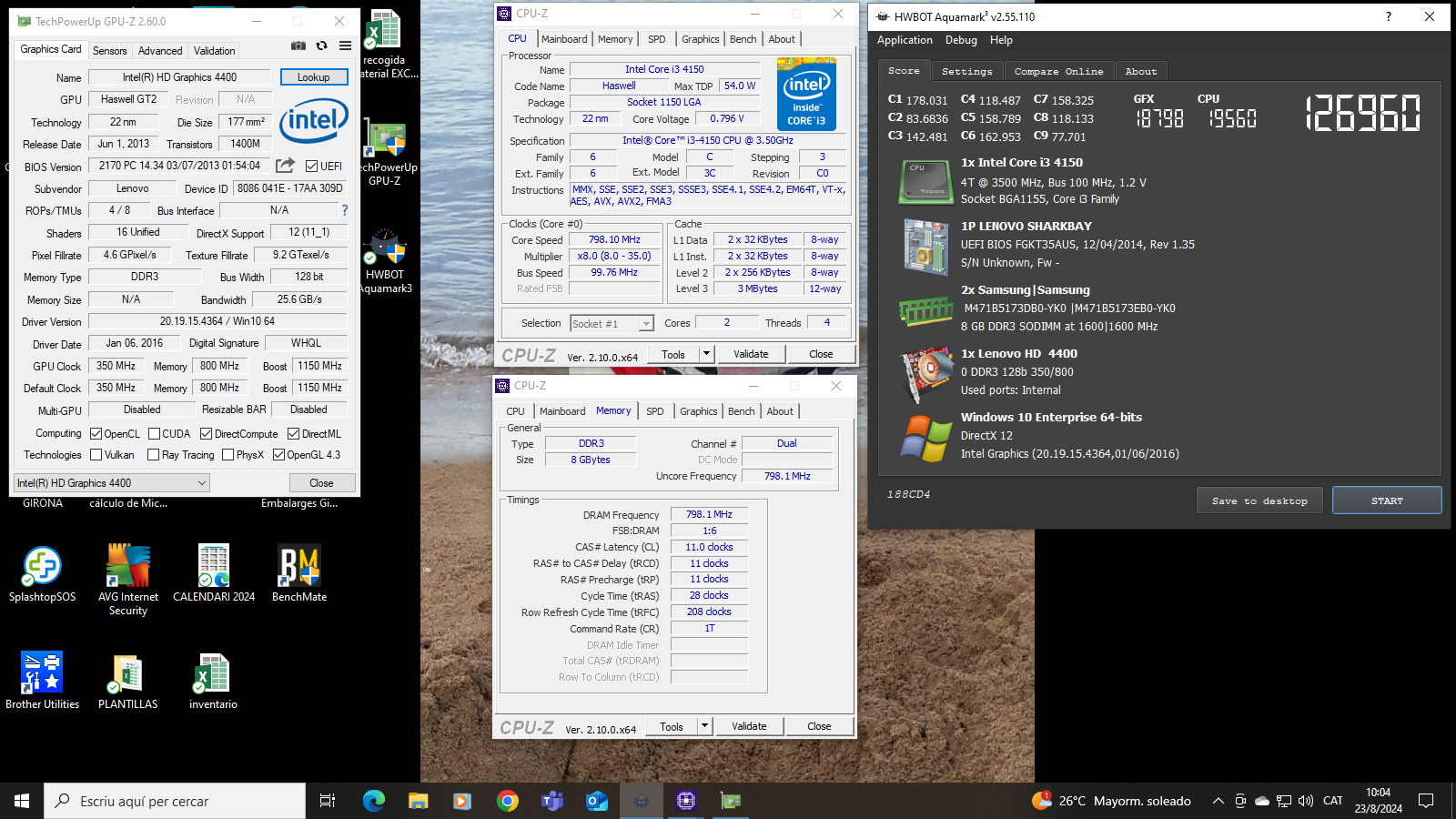Click the Task View taskbar icon
Viewport: 1456px width, 819px height.
[328, 801]
